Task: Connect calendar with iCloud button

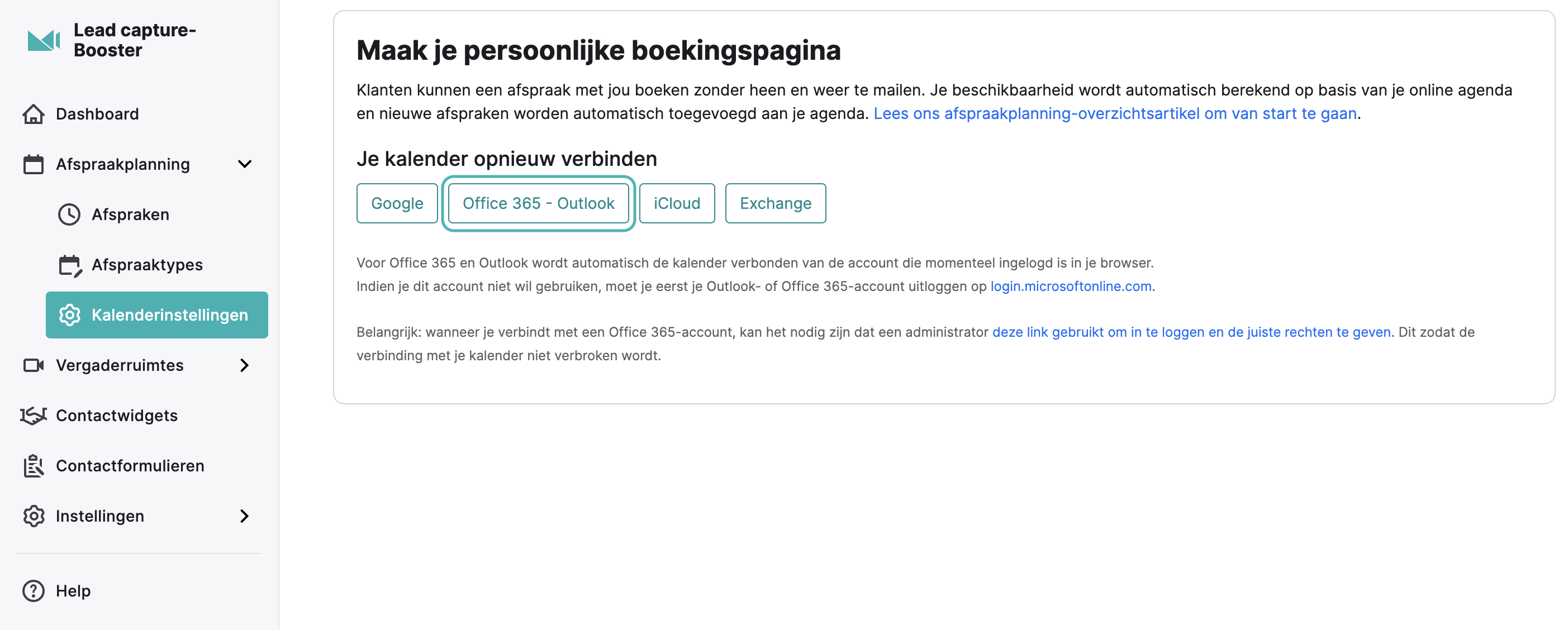Action: [677, 204]
